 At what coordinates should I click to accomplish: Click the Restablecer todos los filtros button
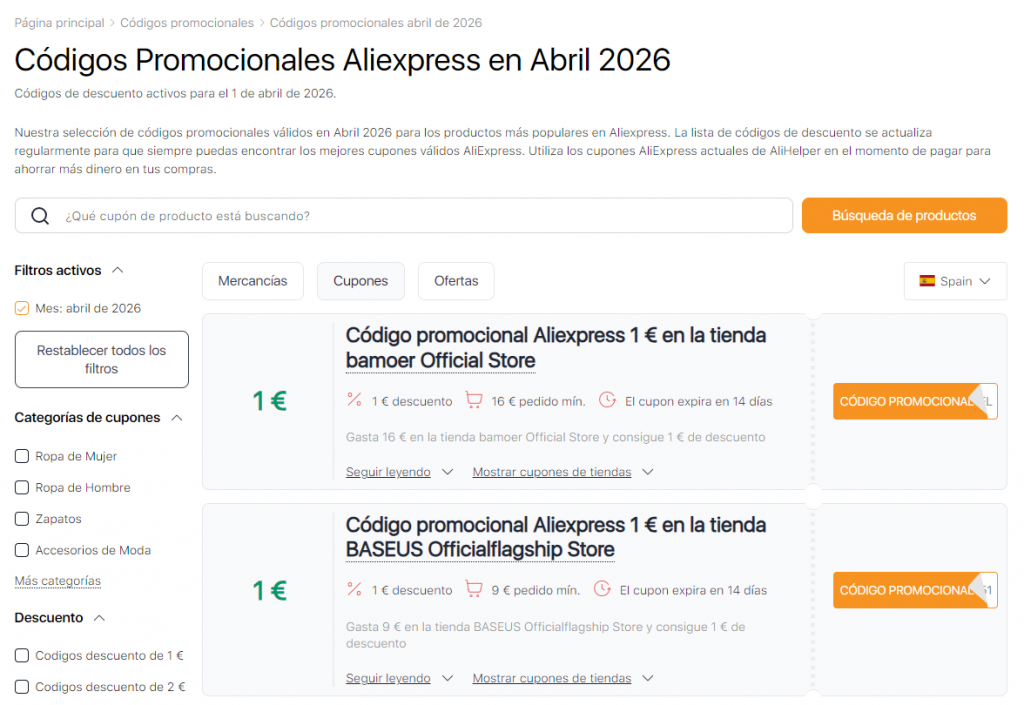tap(101, 358)
